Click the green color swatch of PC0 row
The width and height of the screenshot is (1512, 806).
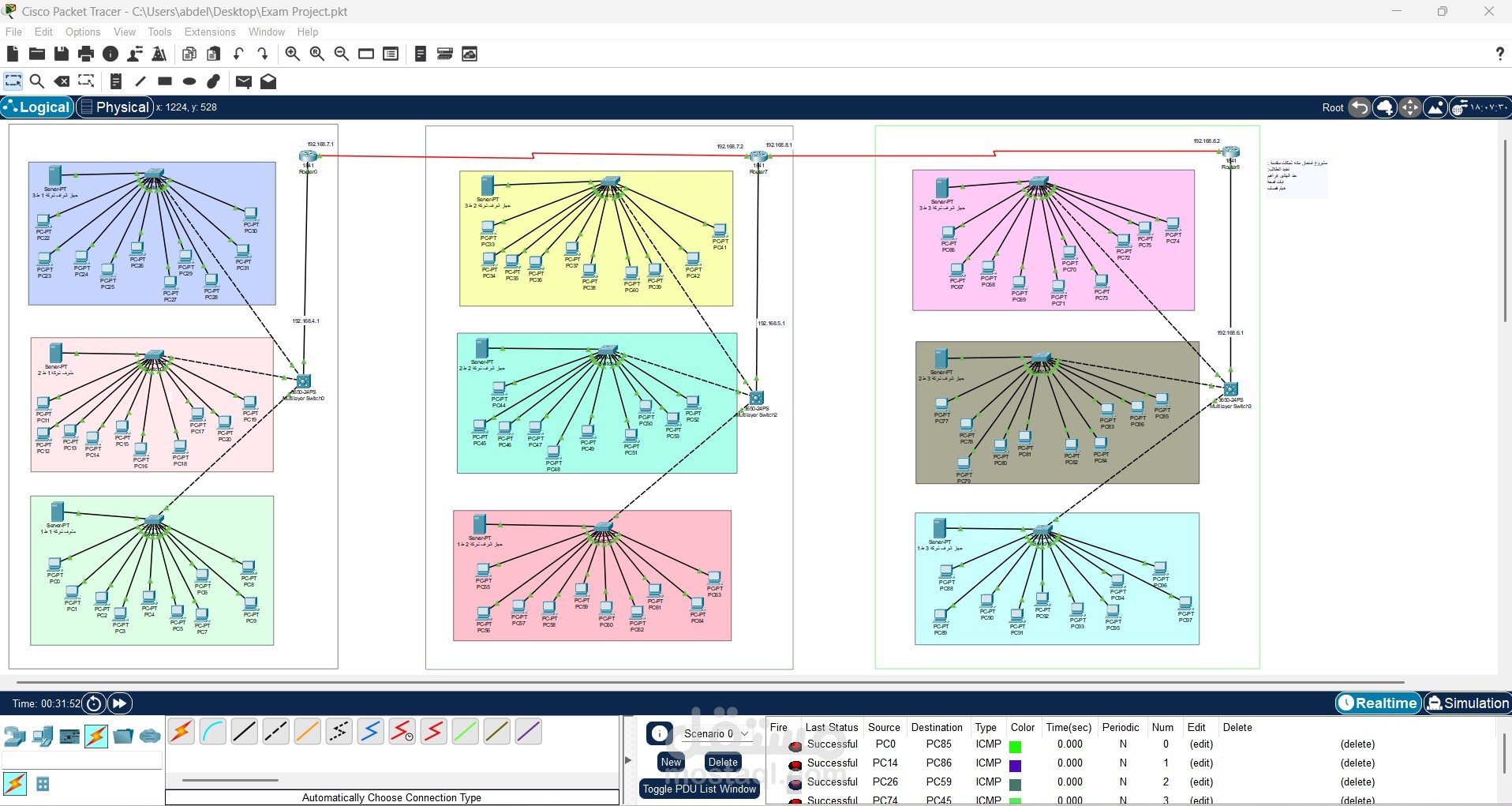1016,746
